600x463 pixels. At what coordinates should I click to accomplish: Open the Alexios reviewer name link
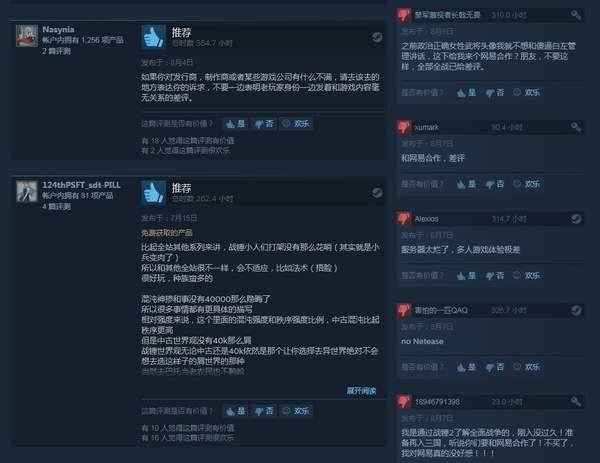pyautogui.click(x=426, y=219)
